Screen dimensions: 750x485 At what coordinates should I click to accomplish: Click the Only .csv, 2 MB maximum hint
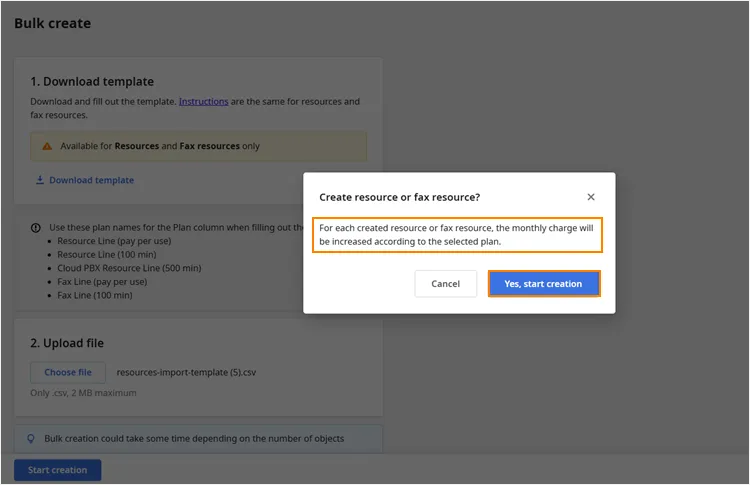tap(83, 393)
